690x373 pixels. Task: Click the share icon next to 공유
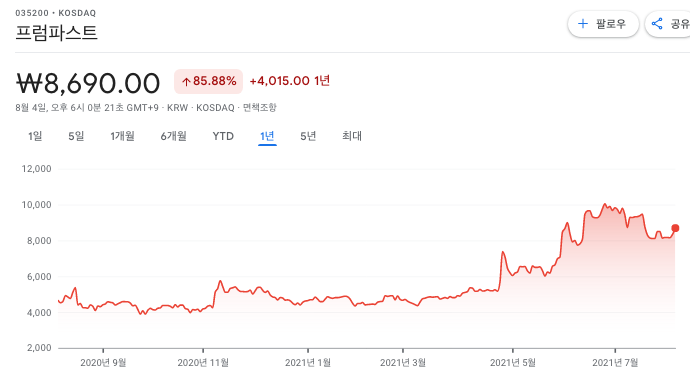[657, 24]
